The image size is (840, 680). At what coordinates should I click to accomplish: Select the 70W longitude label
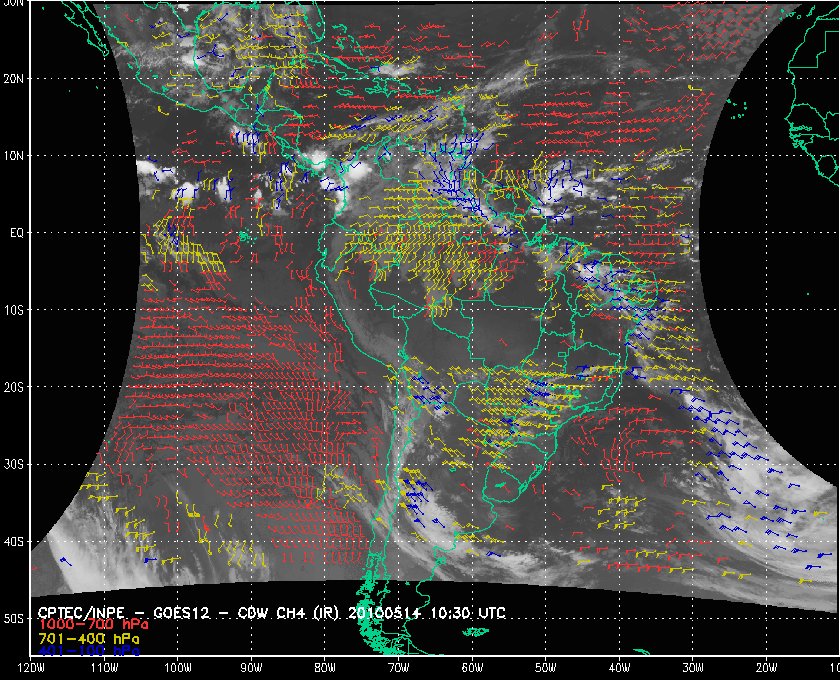point(399,668)
